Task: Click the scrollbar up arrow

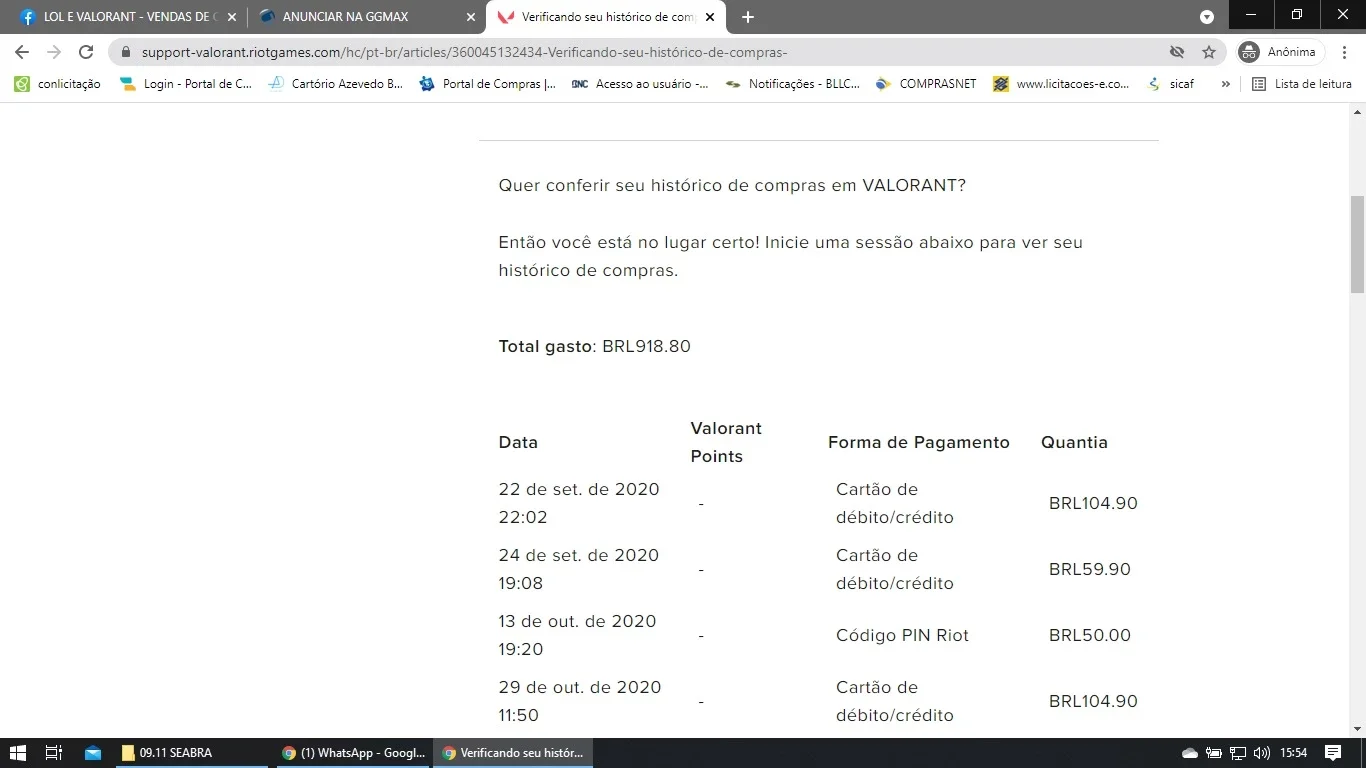Action: (x=1357, y=111)
